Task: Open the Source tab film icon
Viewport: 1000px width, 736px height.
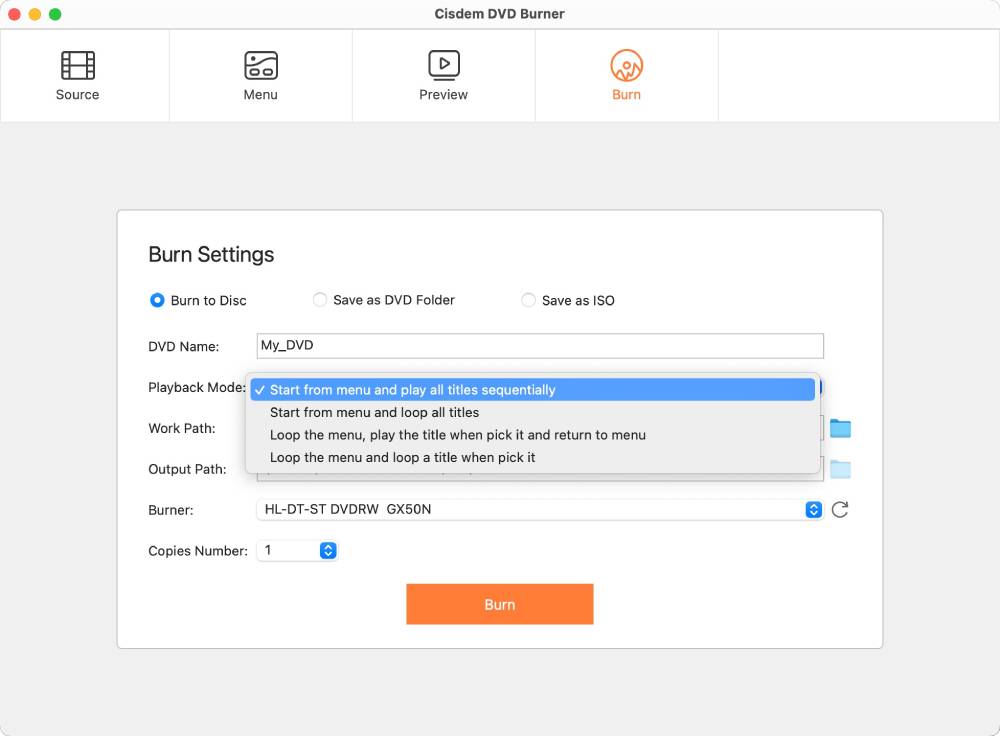Action: point(78,65)
